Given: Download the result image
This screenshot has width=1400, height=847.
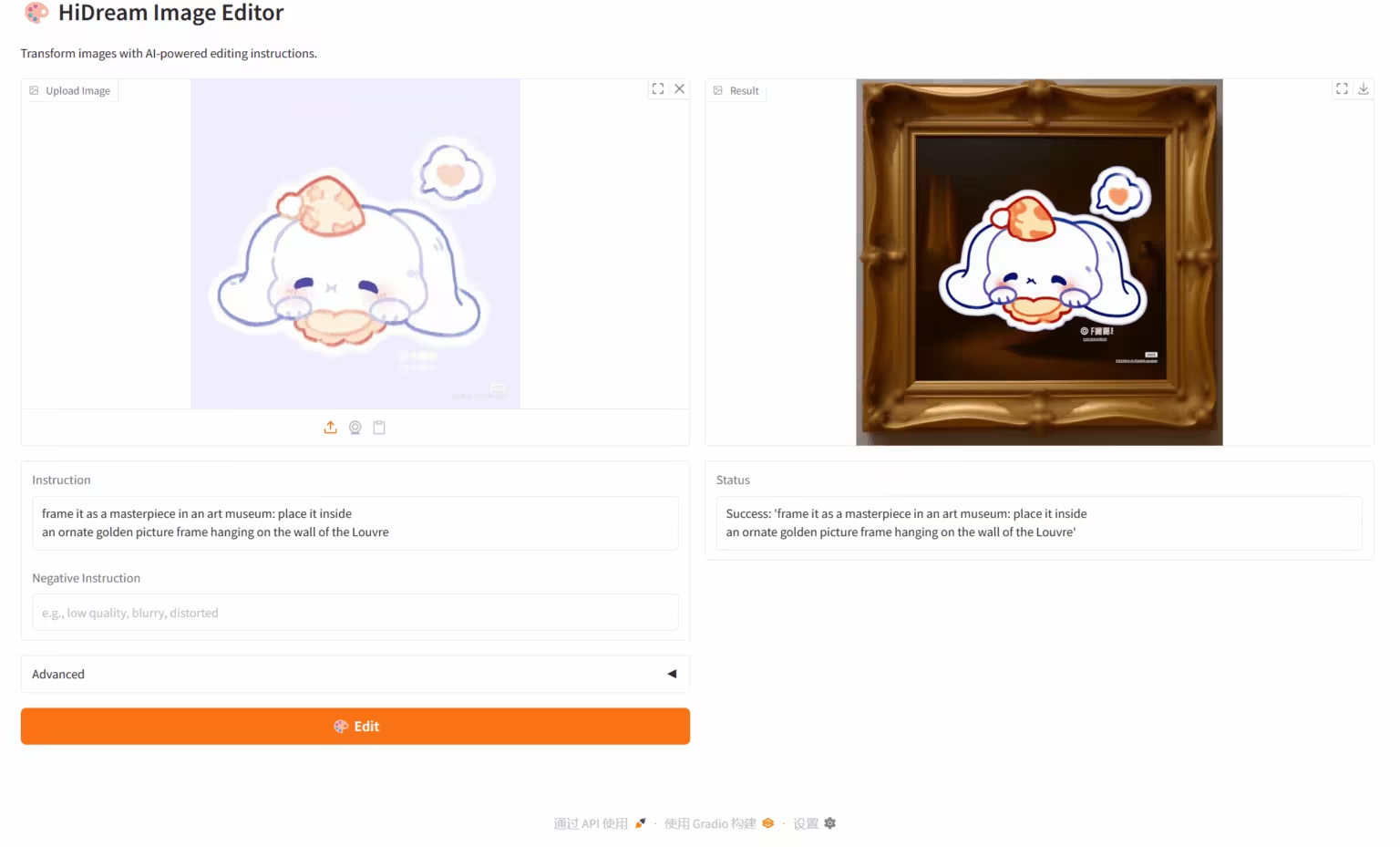Looking at the screenshot, I should [1364, 89].
